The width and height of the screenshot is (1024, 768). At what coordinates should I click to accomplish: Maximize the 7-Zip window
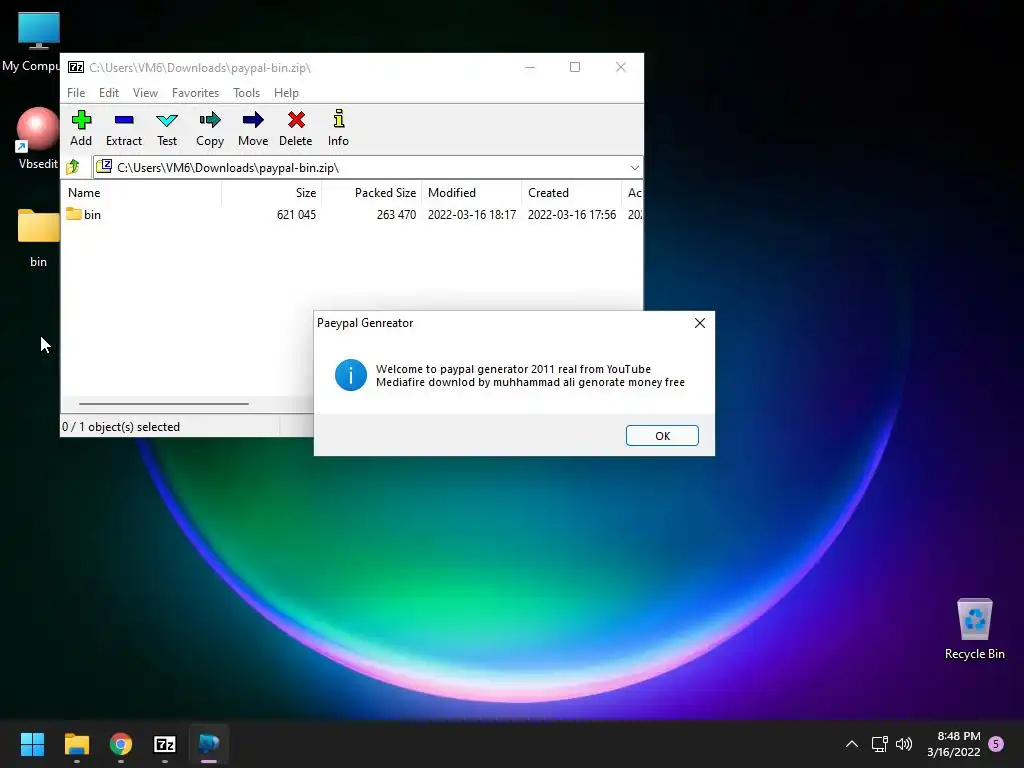point(575,67)
